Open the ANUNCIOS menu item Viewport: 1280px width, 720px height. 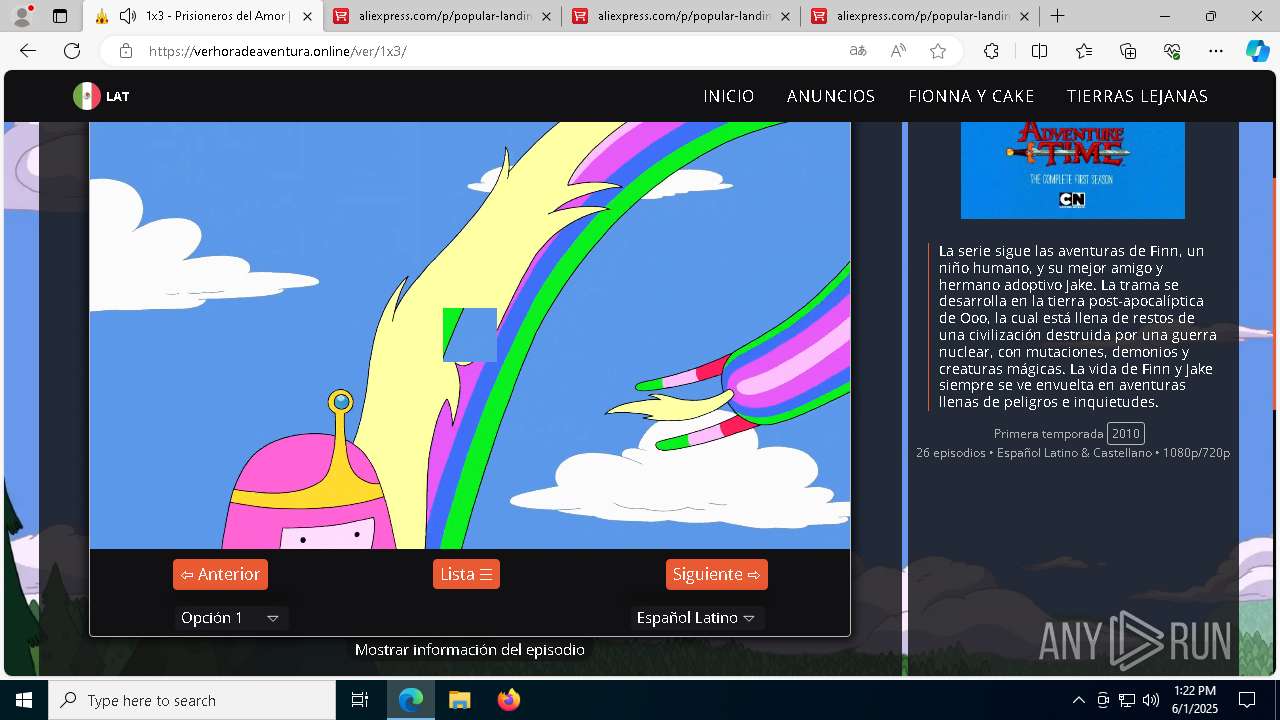point(831,96)
